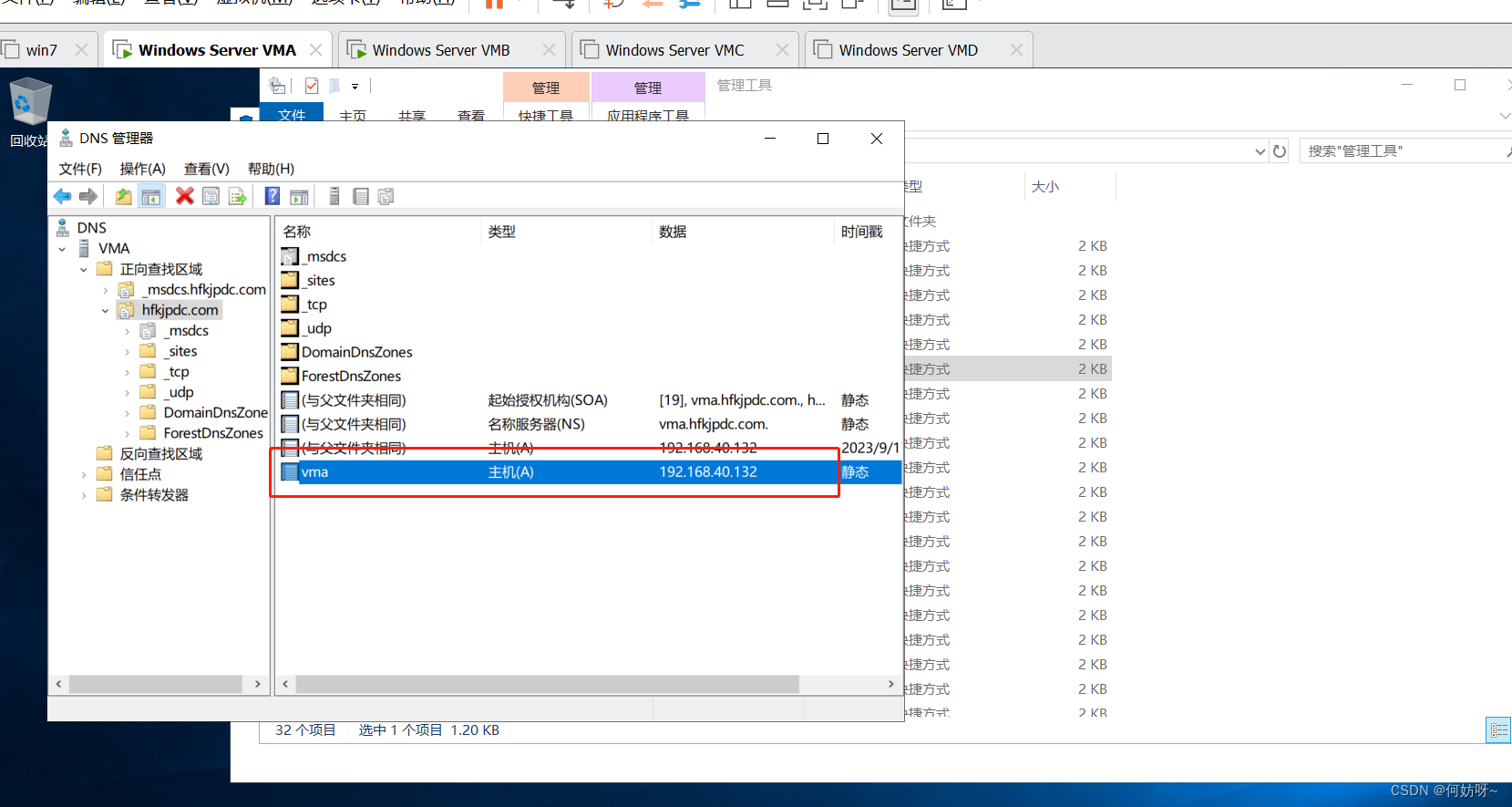1512x807 pixels.
Task: Switch to the Windows Server VMD tab
Action: click(908, 50)
